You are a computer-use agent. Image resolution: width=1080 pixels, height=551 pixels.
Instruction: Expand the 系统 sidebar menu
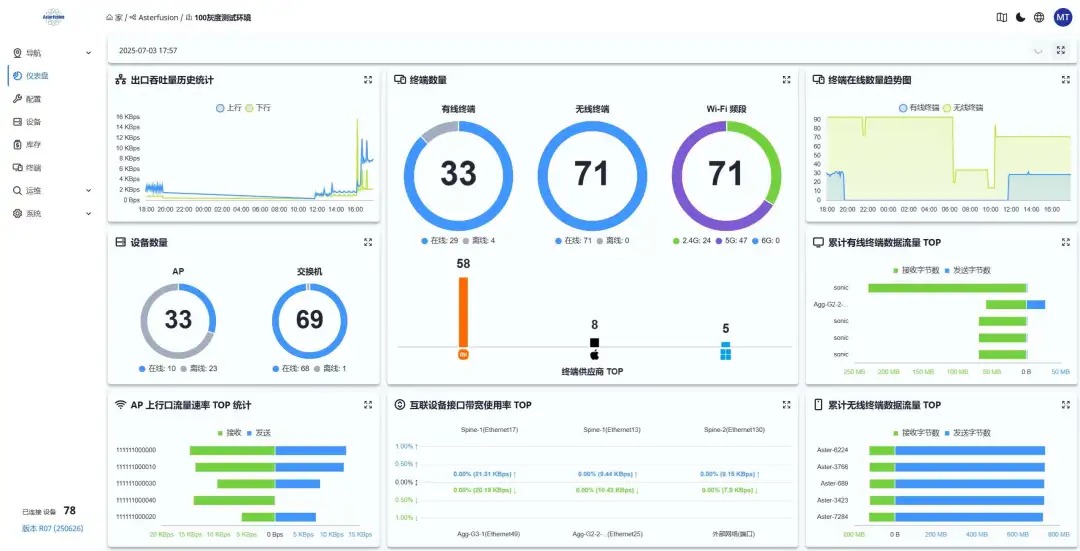click(x=52, y=214)
